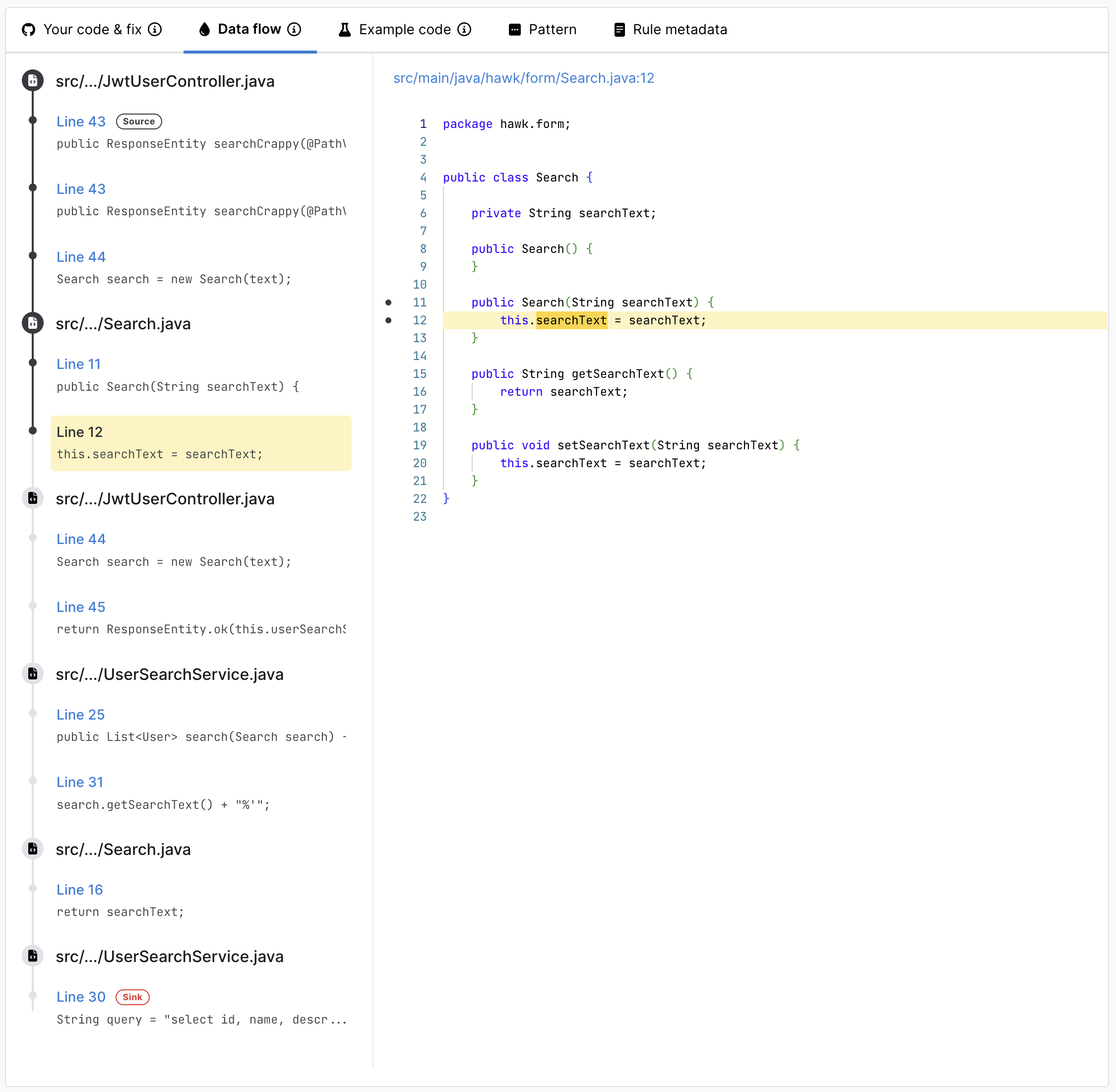The width and height of the screenshot is (1116, 1092).
Task: Open the Your code & fix tab
Action: click(x=92, y=29)
